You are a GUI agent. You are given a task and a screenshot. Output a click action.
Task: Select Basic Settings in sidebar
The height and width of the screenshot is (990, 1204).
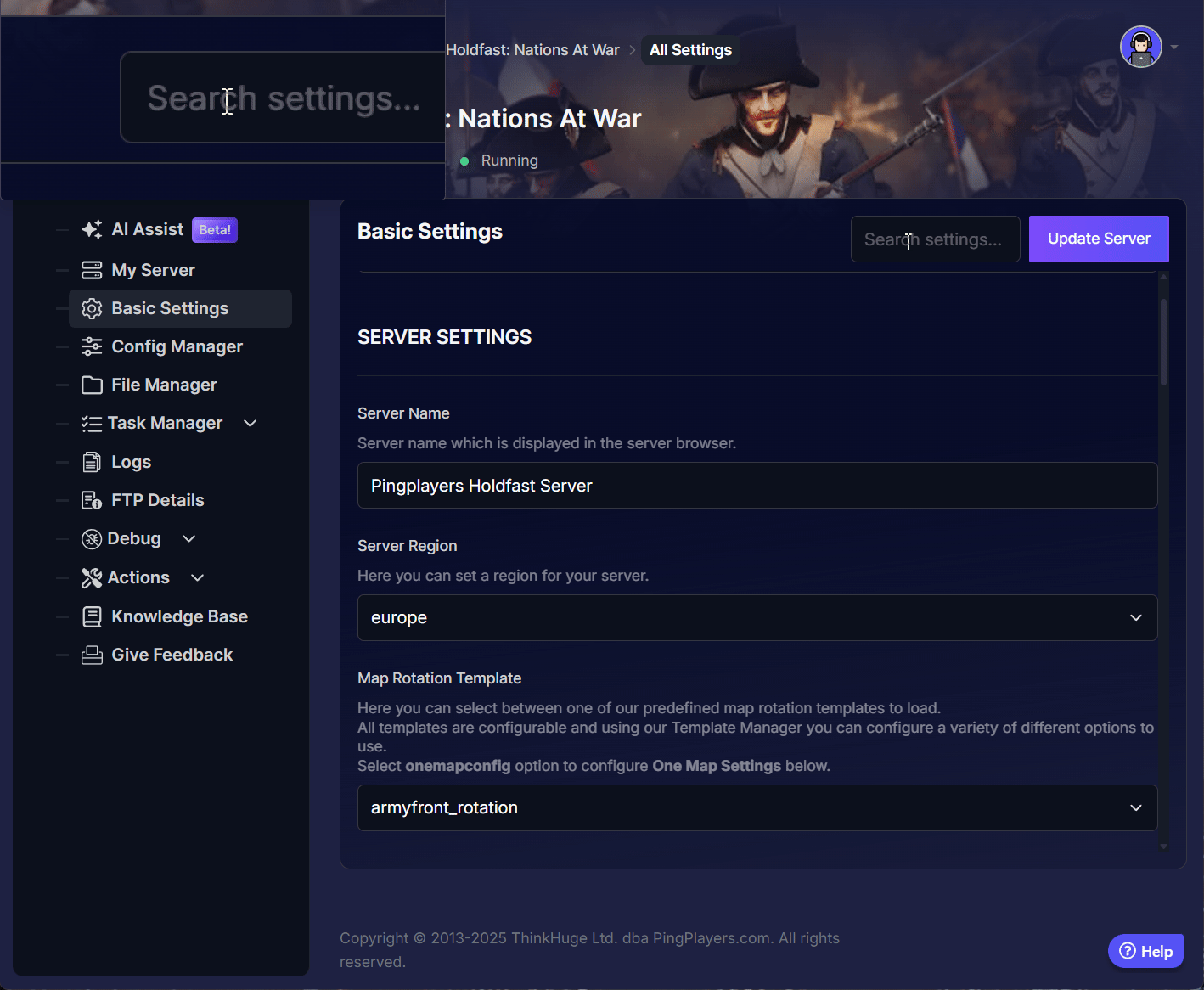pos(180,308)
